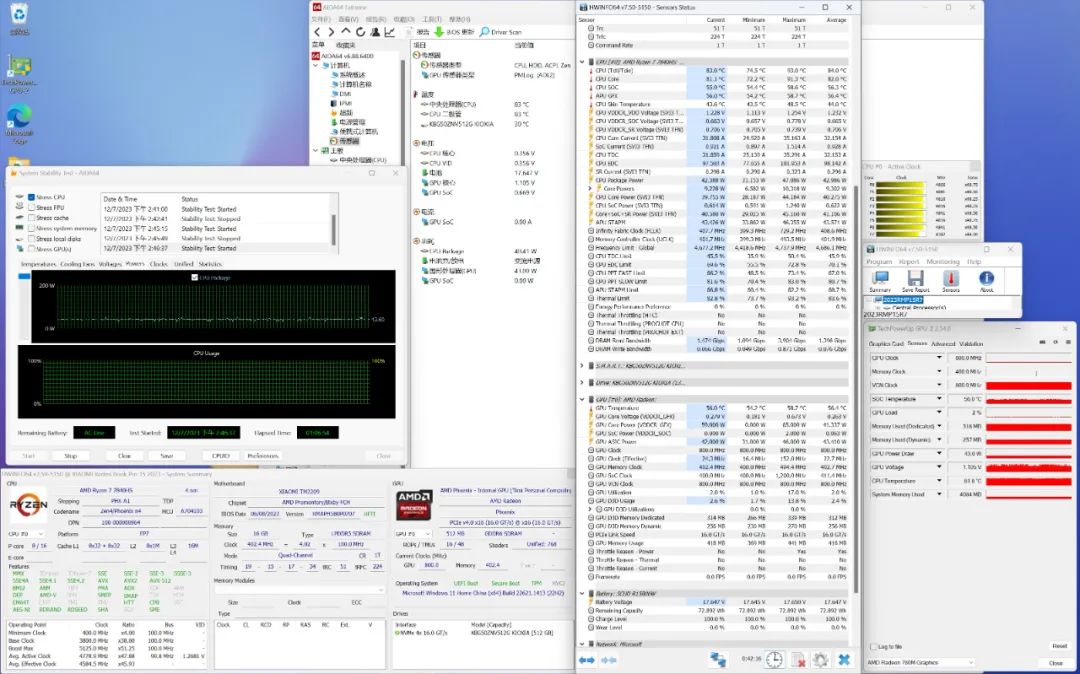
Task: Open the Graphics Card tab in GPU-Z
Action: (x=886, y=344)
